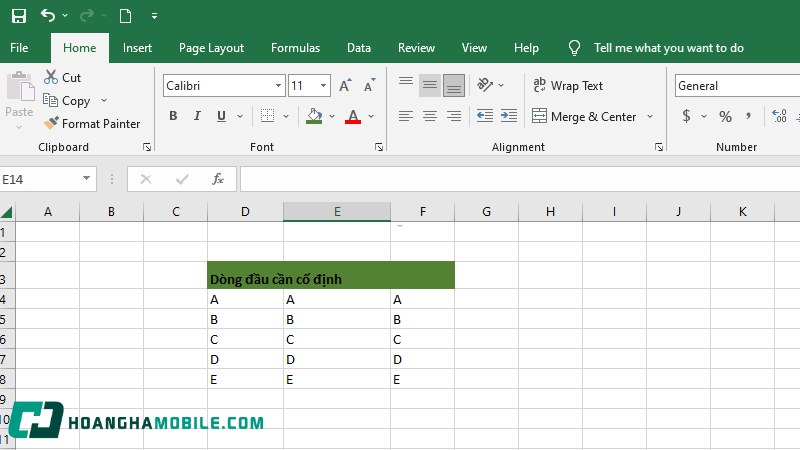Click the Undo arrow icon
Screen dimensions: 800x450
click(47, 15)
